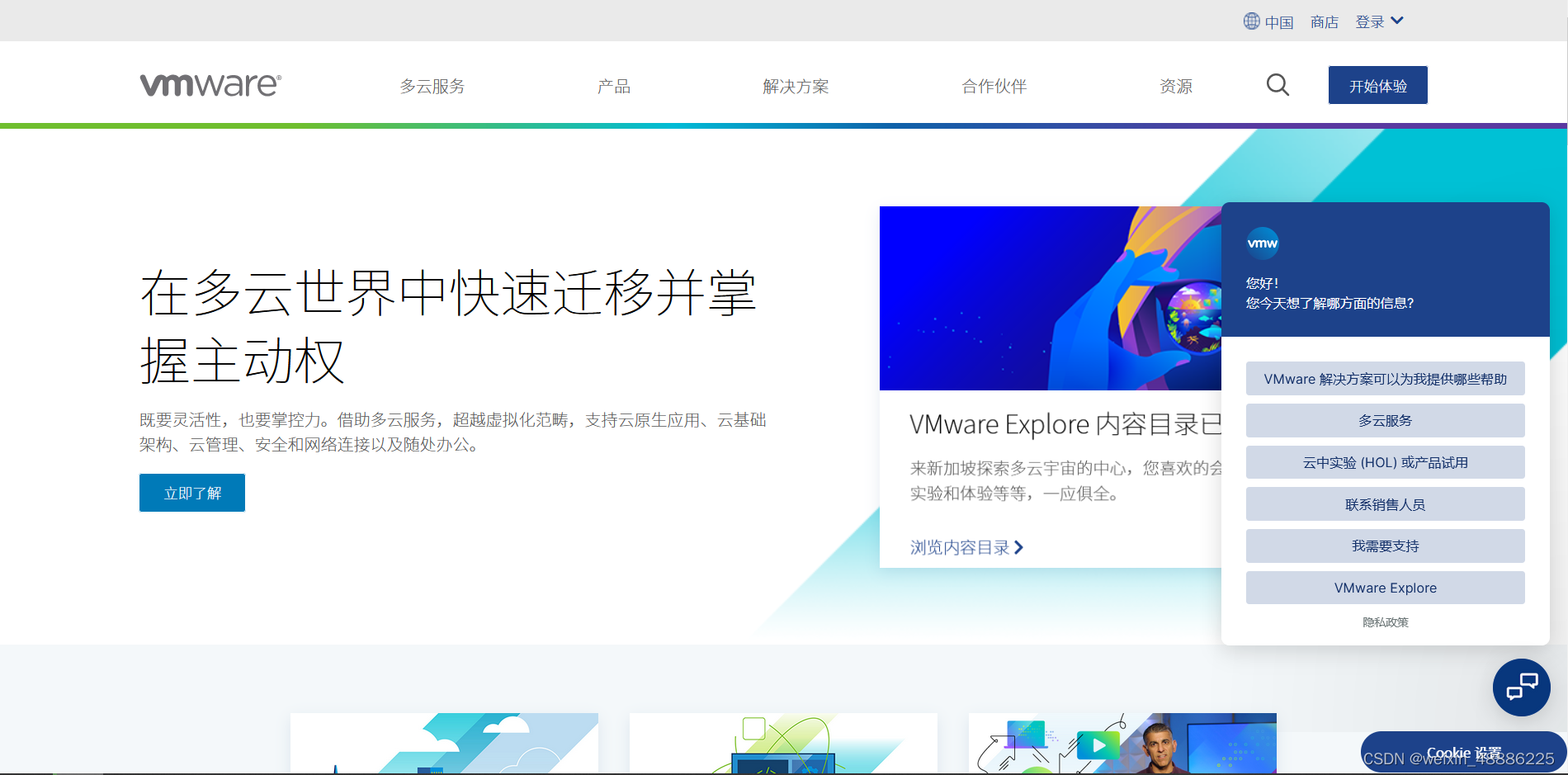Choose 我需要支持 chat option
The height and width of the screenshot is (775, 1568).
pos(1386,546)
